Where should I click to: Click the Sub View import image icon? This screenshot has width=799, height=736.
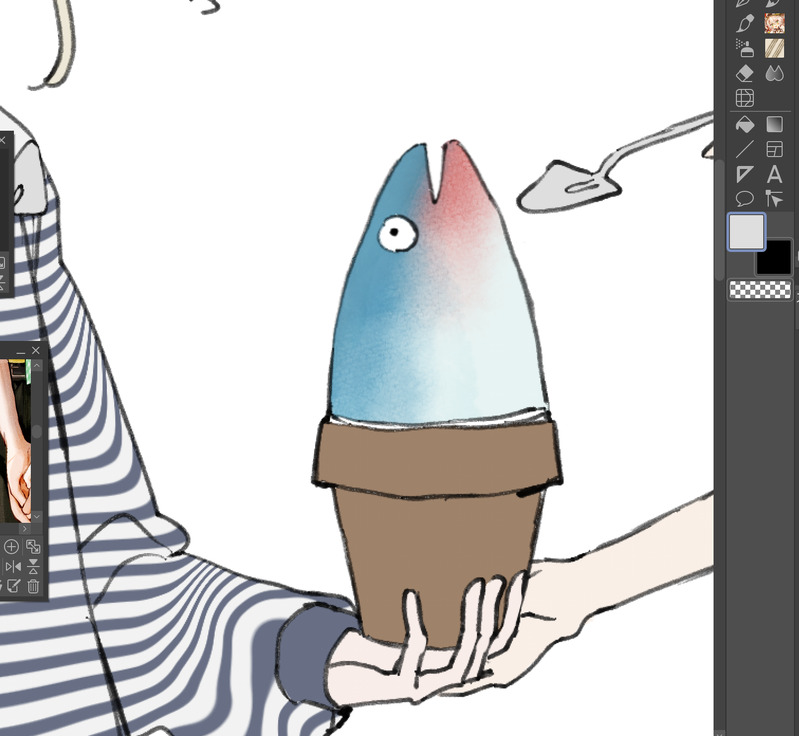point(13,586)
